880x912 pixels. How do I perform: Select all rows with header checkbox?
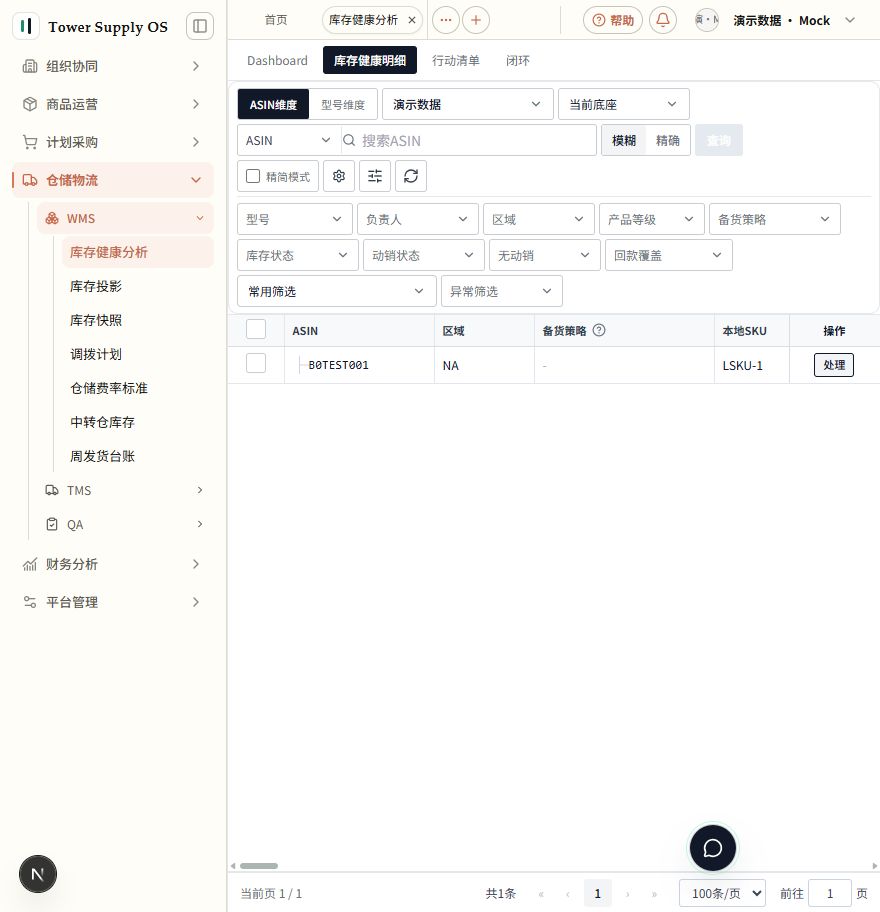(256, 329)
